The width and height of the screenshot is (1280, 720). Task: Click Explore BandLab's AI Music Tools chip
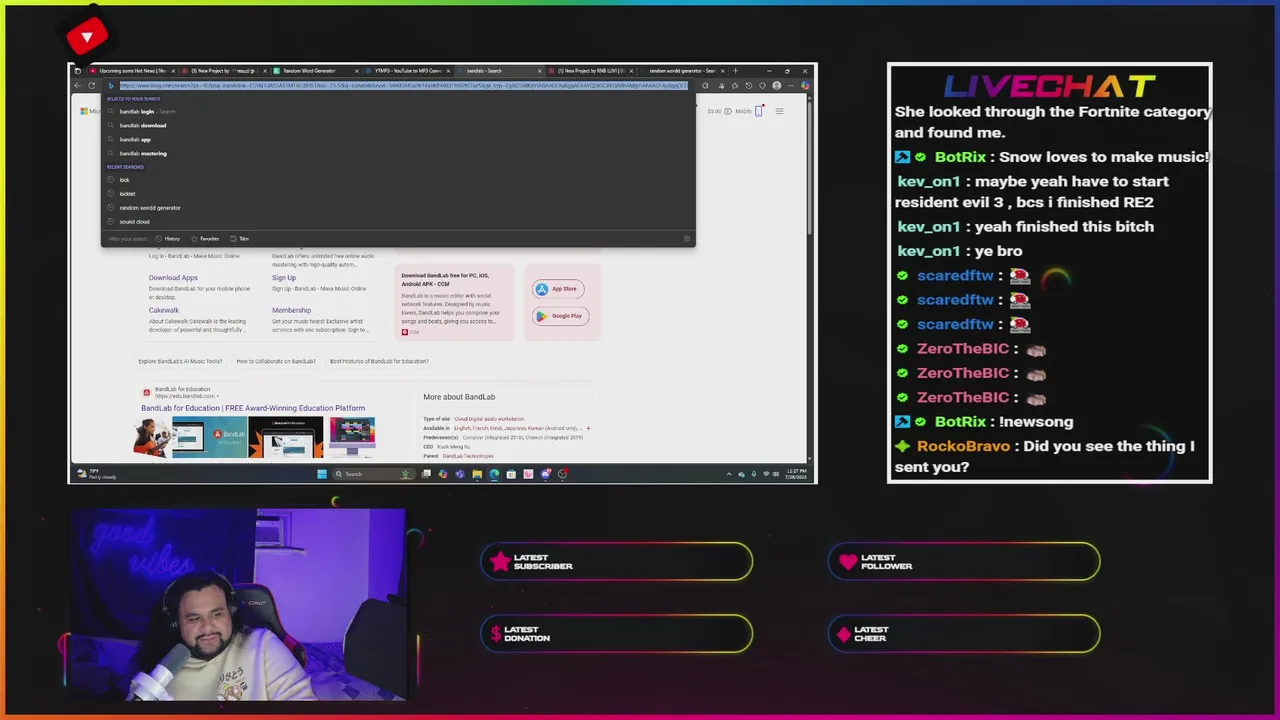180,362
